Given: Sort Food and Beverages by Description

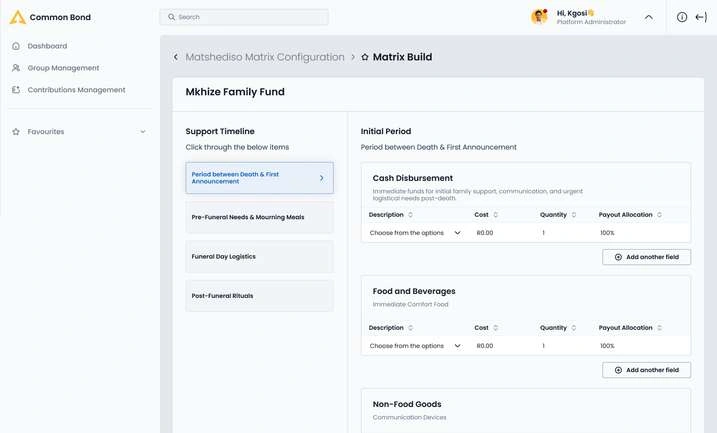Looking at the screenshot, I should [410, 328].
